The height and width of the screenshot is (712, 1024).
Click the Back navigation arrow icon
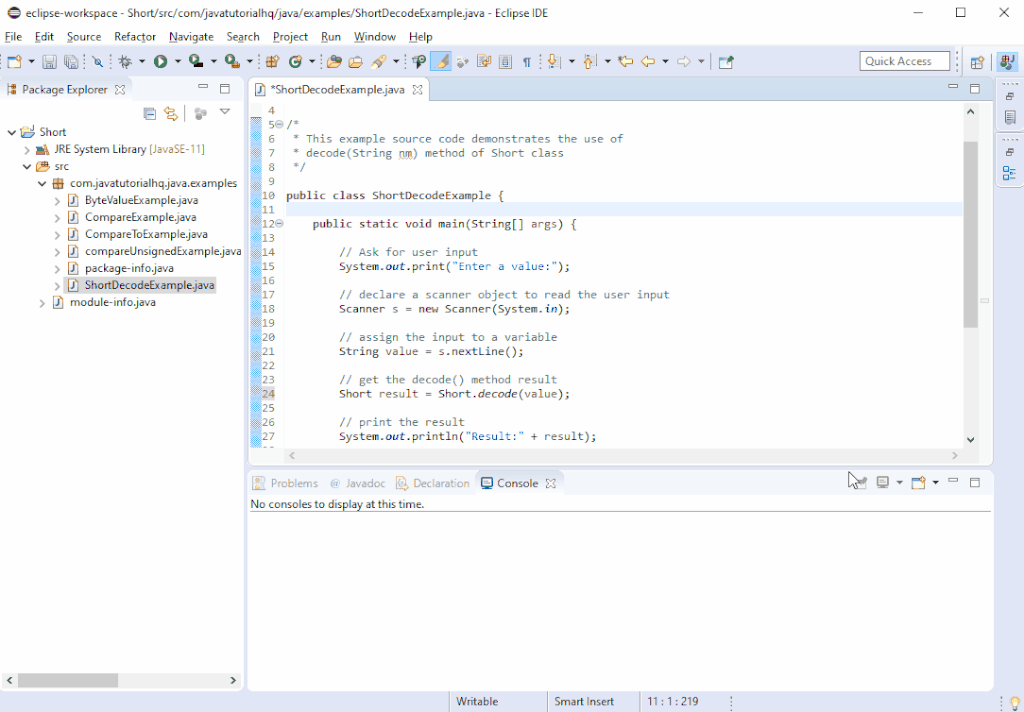point(648,62)
